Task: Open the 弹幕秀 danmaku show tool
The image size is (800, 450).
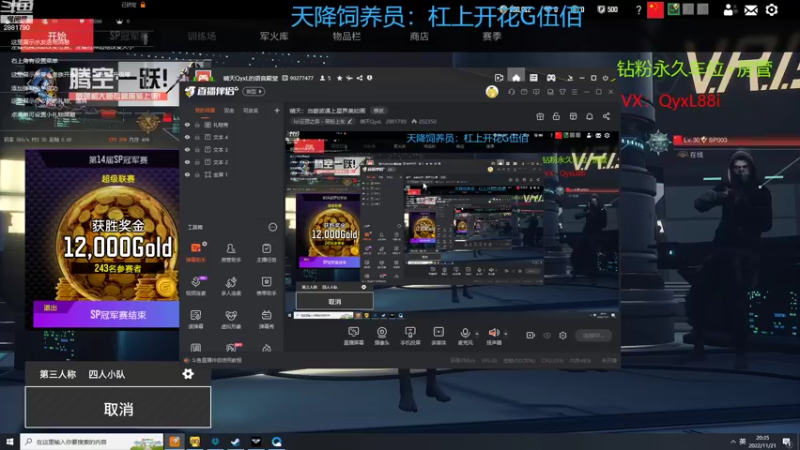Action: [x=266, y=319]
